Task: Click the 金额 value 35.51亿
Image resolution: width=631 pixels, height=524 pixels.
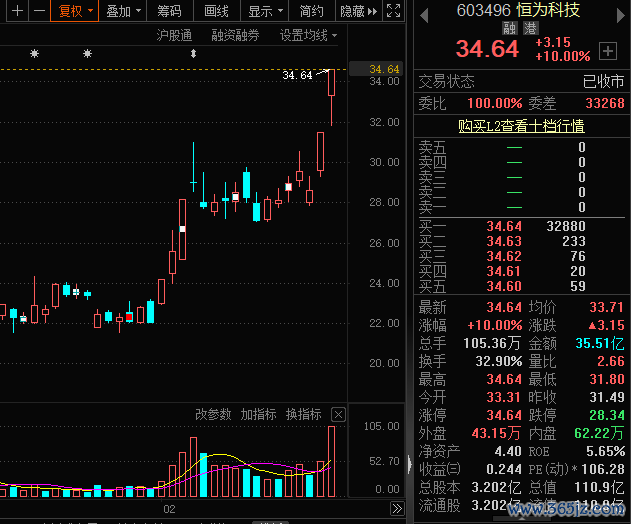Action: (x=600, y=343)
